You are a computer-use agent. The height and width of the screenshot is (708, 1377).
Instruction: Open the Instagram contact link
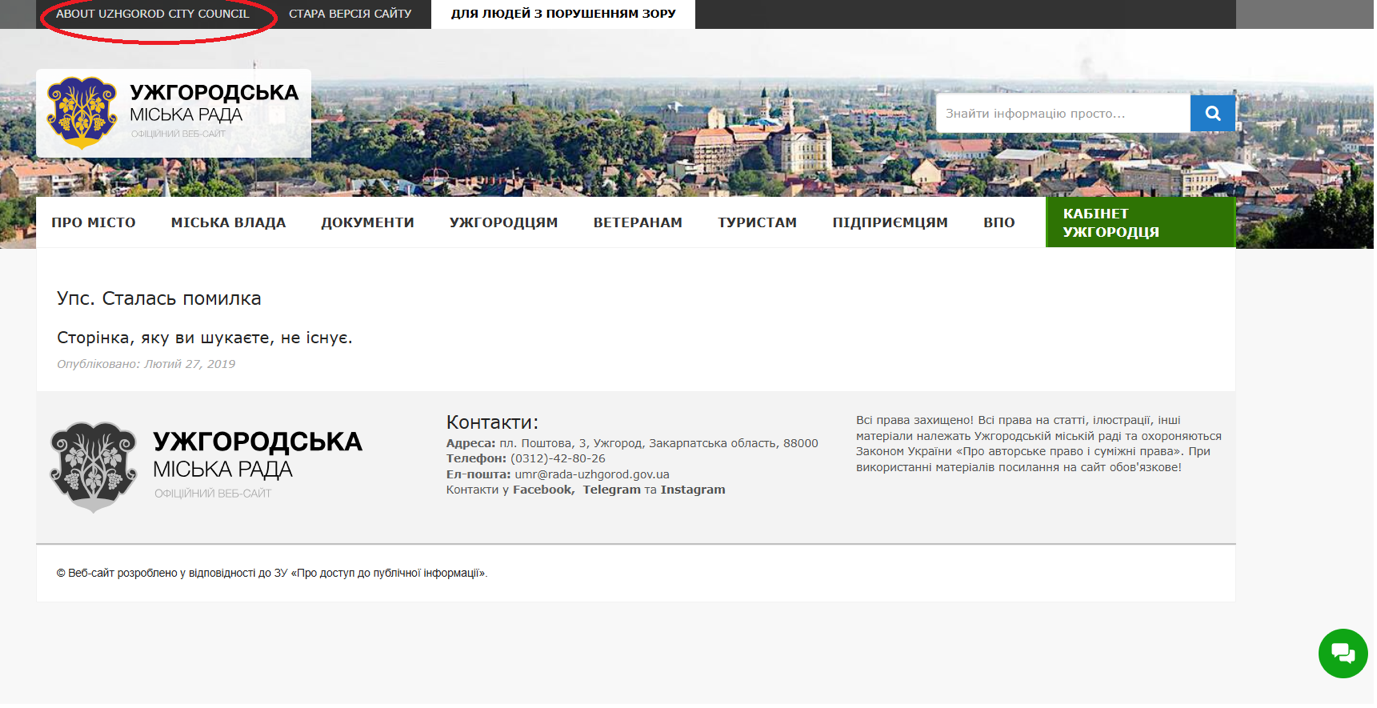693,490
